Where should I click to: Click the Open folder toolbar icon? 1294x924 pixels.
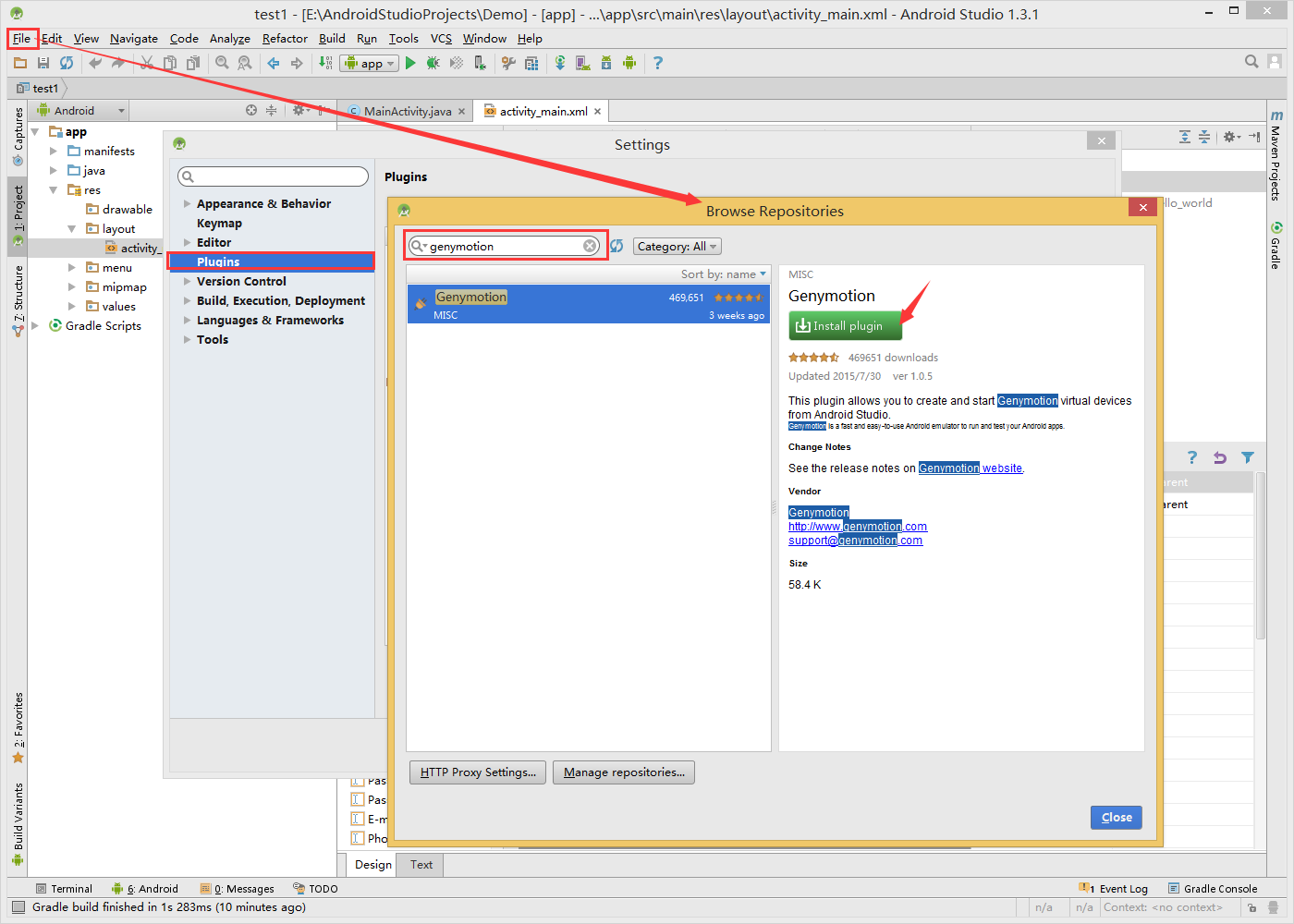[20, 63]
